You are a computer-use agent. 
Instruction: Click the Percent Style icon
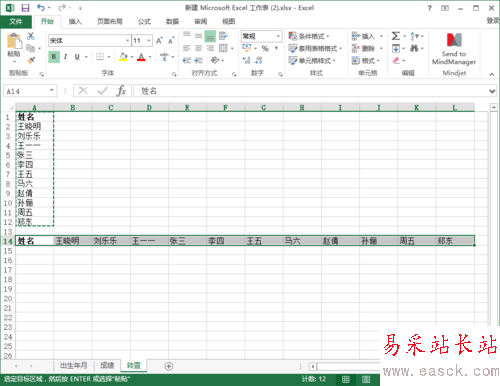tap(265, 48)
